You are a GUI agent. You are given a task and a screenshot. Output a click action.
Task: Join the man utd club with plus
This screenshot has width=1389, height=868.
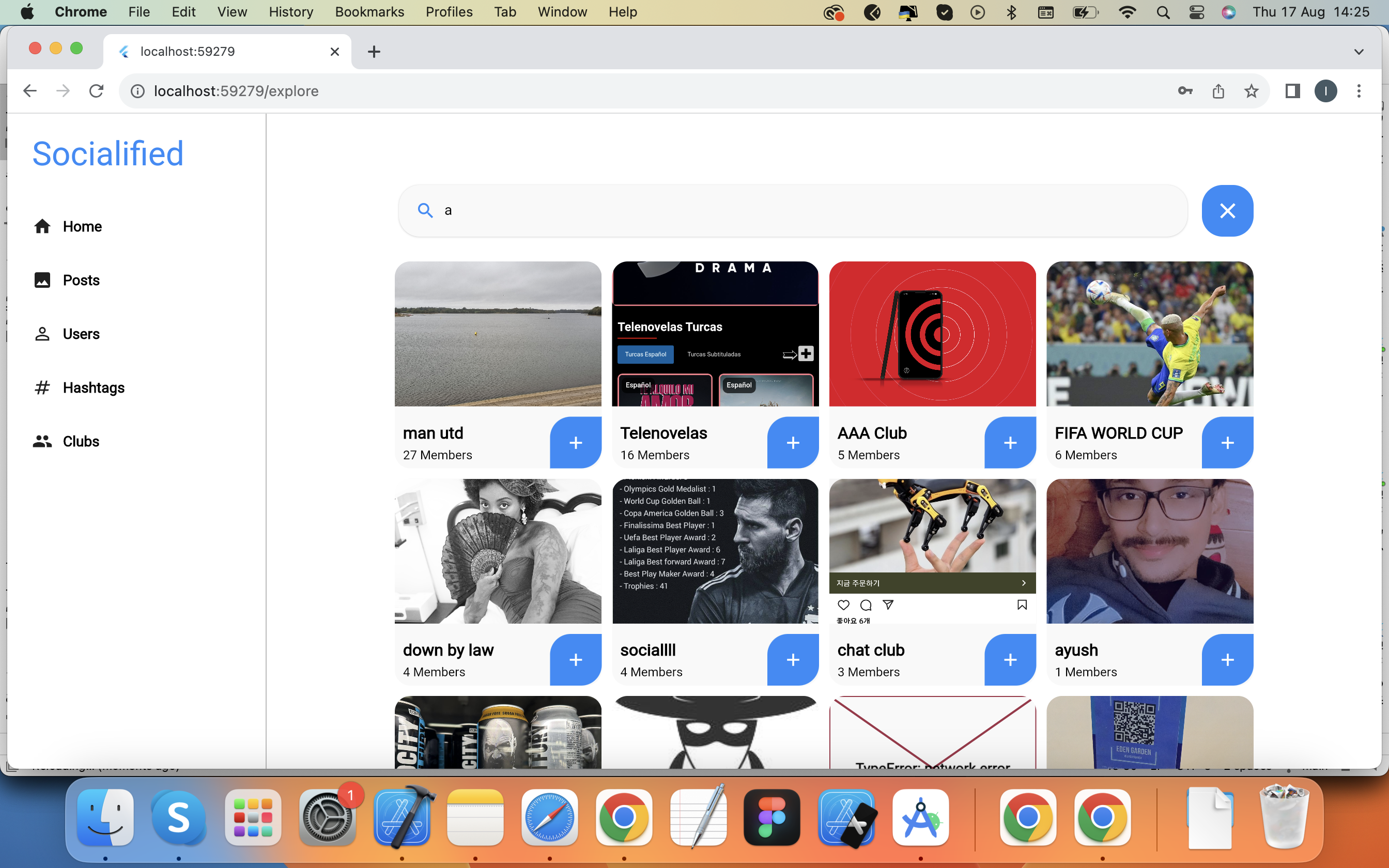pyautogui.click(x=575, y=443)
